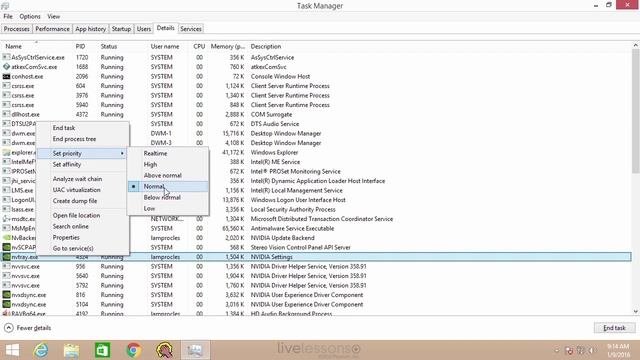Click the system tray clock

tap(618, 350)
